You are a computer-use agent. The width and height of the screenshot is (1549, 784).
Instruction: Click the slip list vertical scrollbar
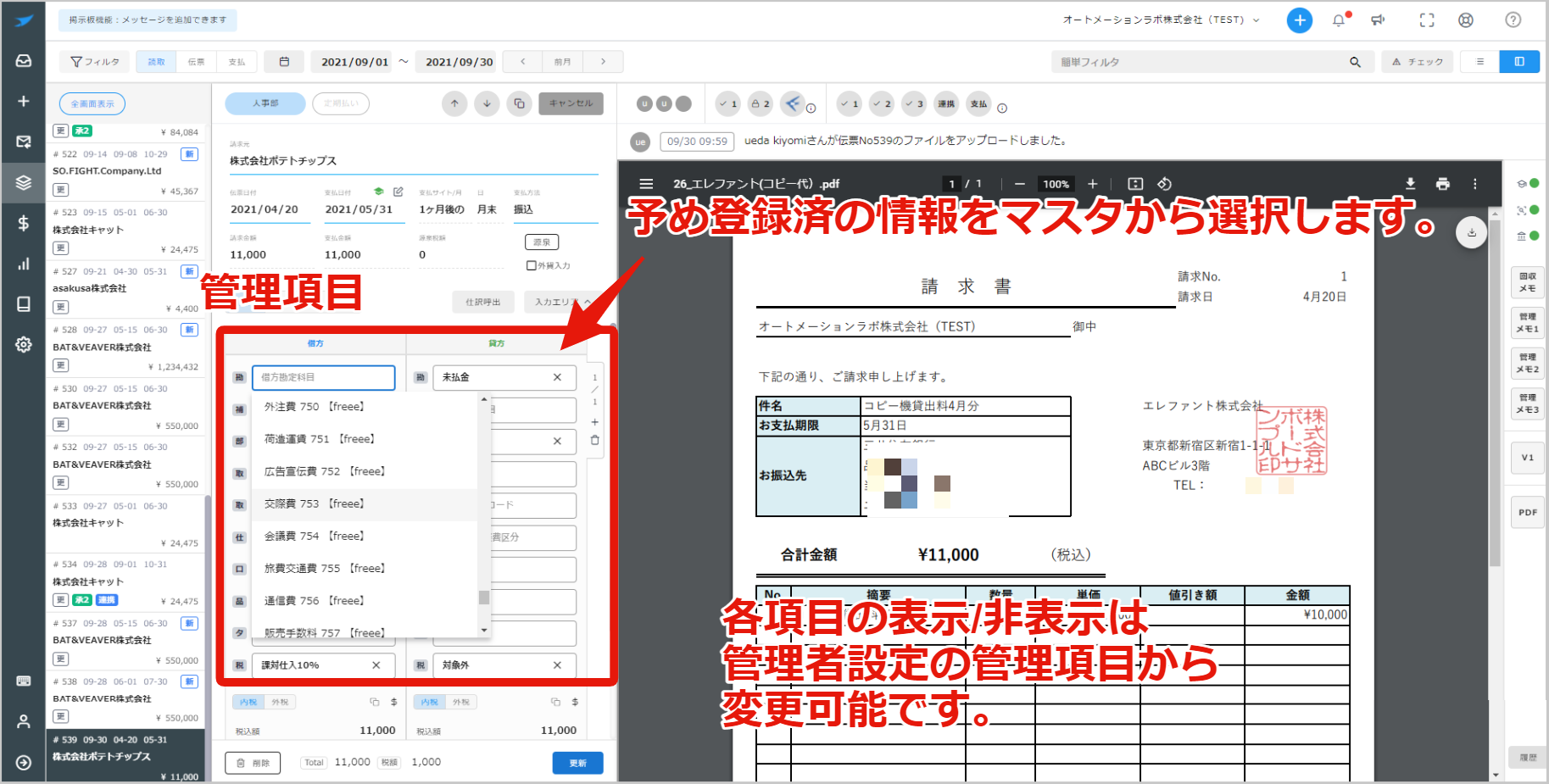coord(208,610)
